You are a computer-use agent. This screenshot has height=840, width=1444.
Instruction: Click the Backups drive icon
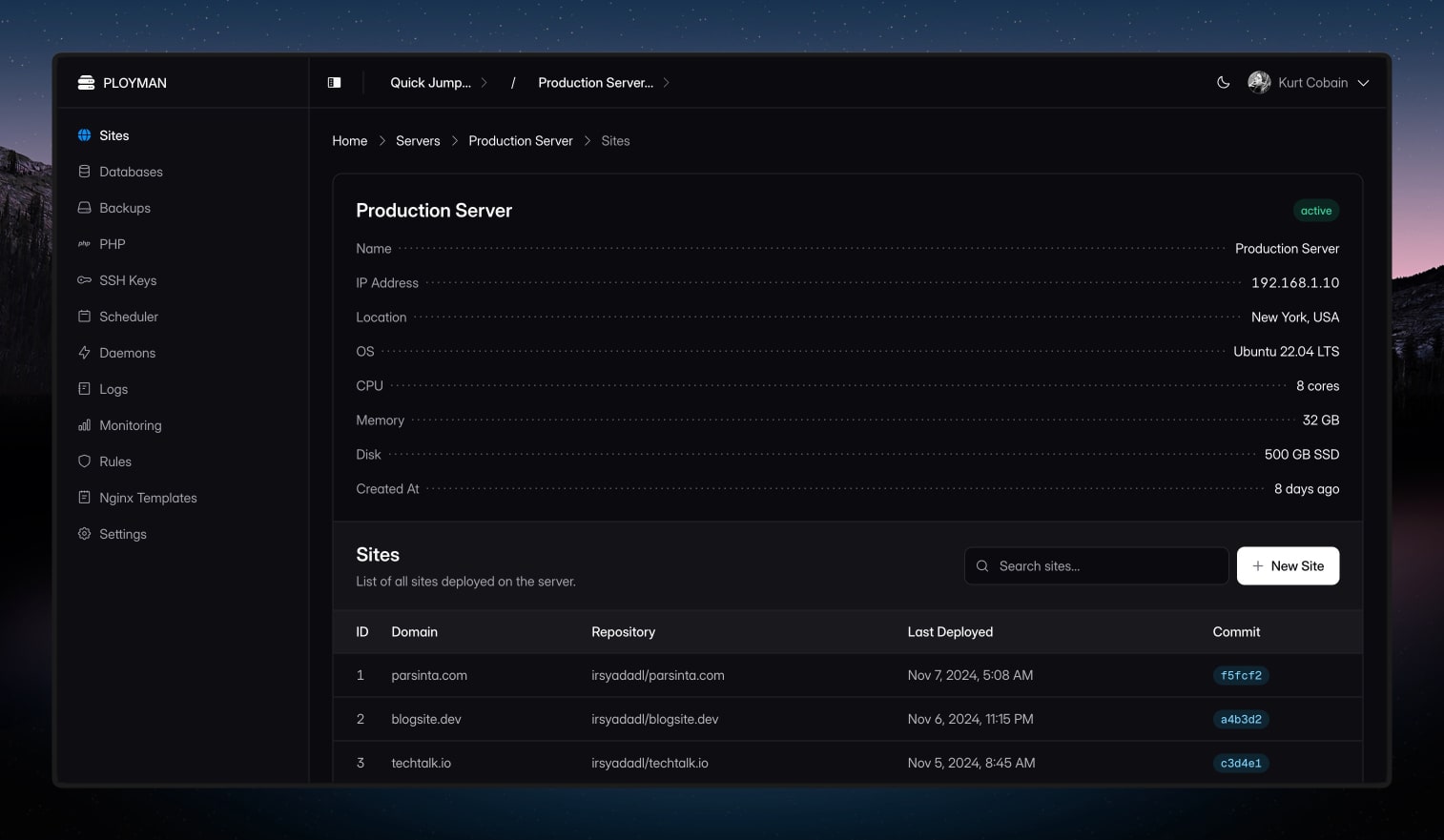[84, 208]
